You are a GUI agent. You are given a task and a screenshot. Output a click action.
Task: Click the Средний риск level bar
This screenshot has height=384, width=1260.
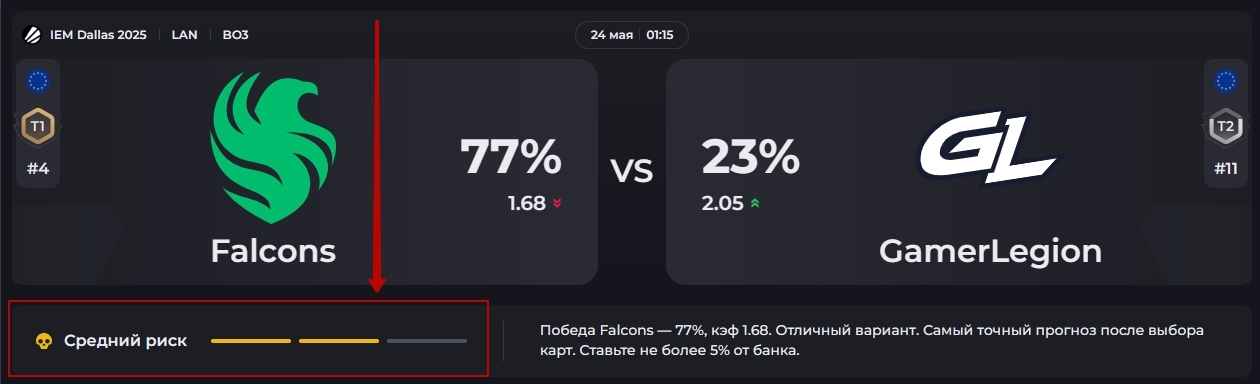(x=339, y=341)
